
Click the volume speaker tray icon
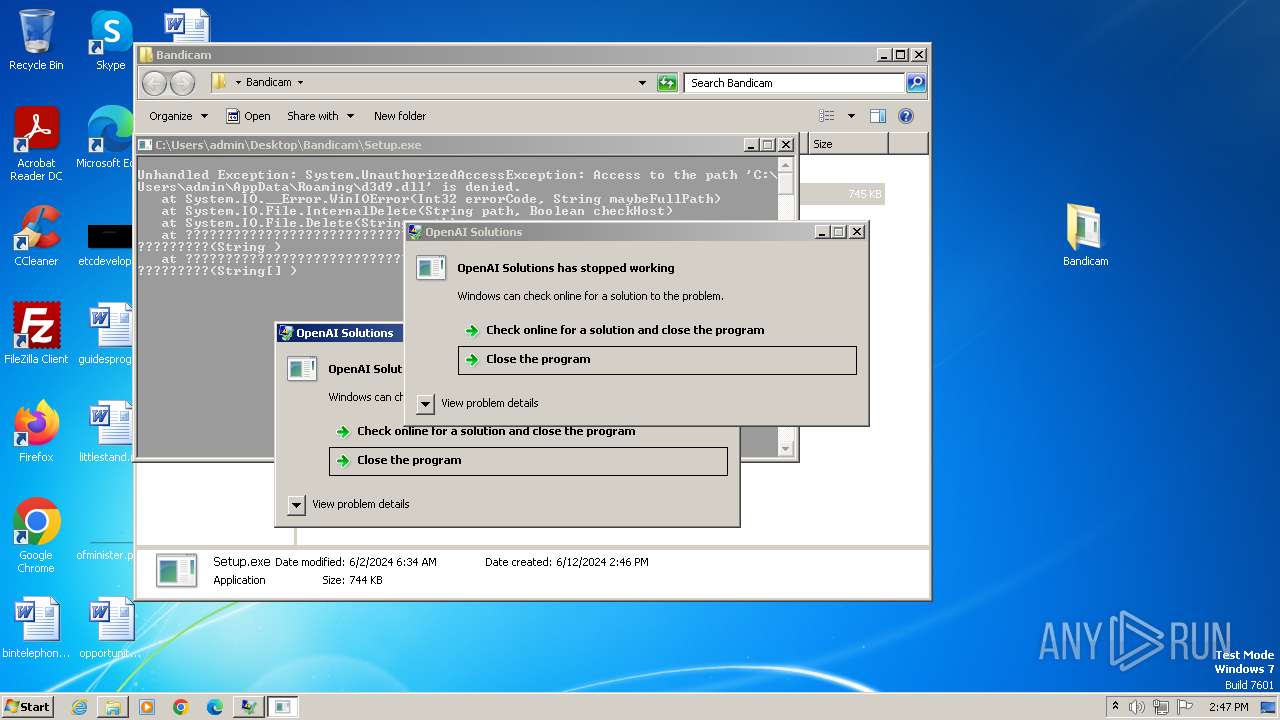1137,707
